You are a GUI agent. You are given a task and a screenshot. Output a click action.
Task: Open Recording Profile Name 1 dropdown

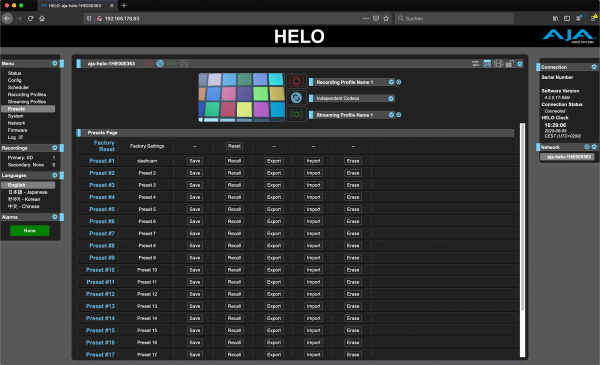click(x=391, y=82)
